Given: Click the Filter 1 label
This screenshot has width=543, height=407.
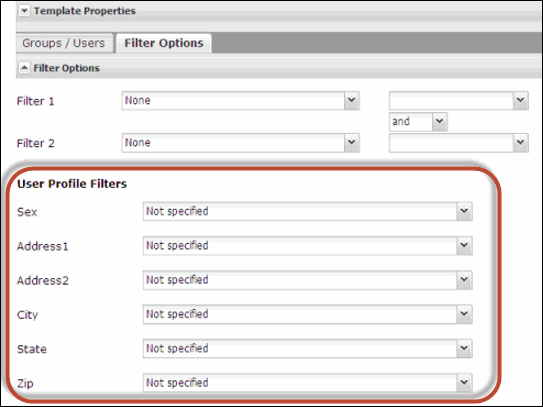Looking at the screenshot, I should pyautogui.click(x=36, y=101).
